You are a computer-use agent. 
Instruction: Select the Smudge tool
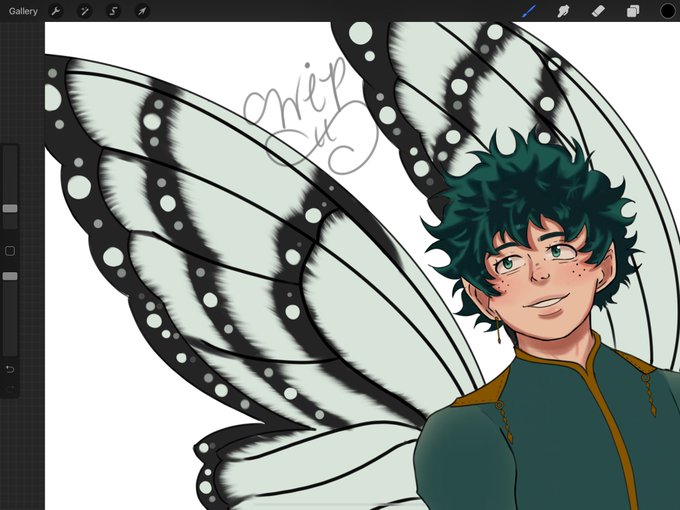point(563,11)
